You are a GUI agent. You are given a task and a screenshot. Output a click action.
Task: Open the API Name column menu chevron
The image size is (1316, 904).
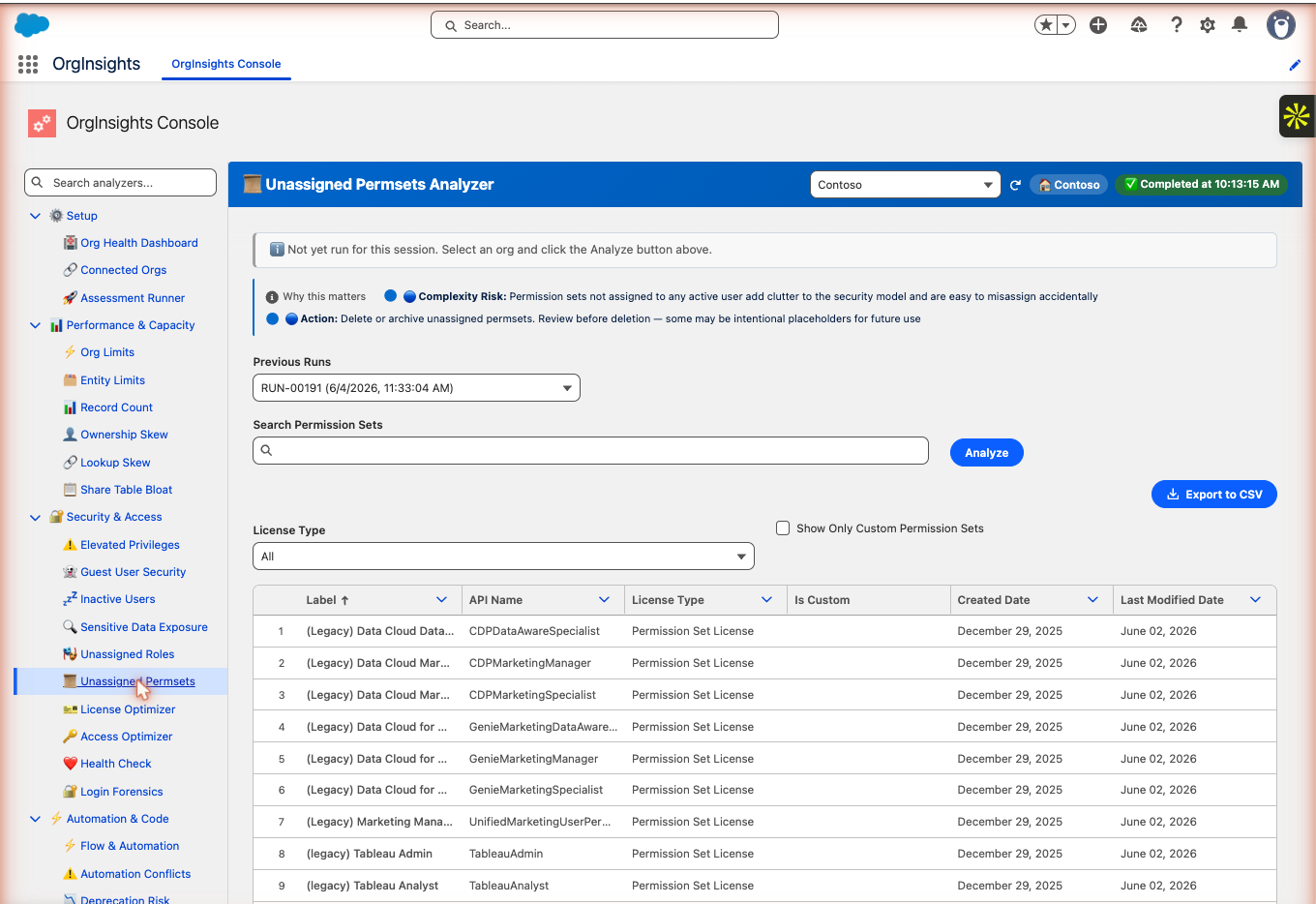coord(604,600)
